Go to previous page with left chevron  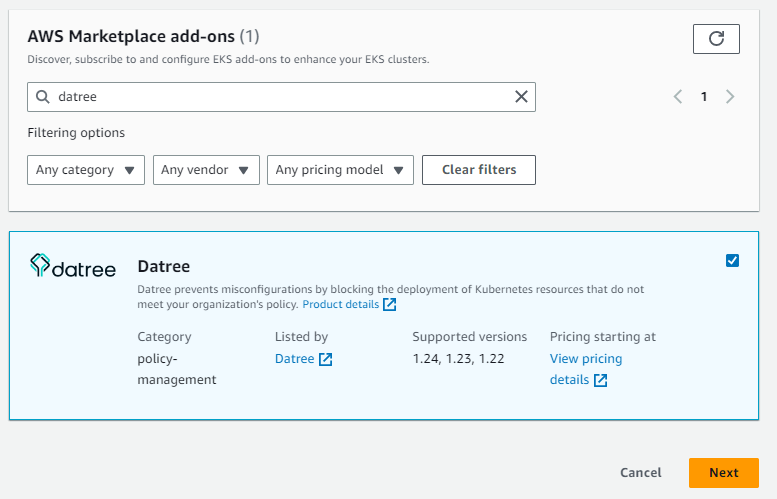point(678,97)
